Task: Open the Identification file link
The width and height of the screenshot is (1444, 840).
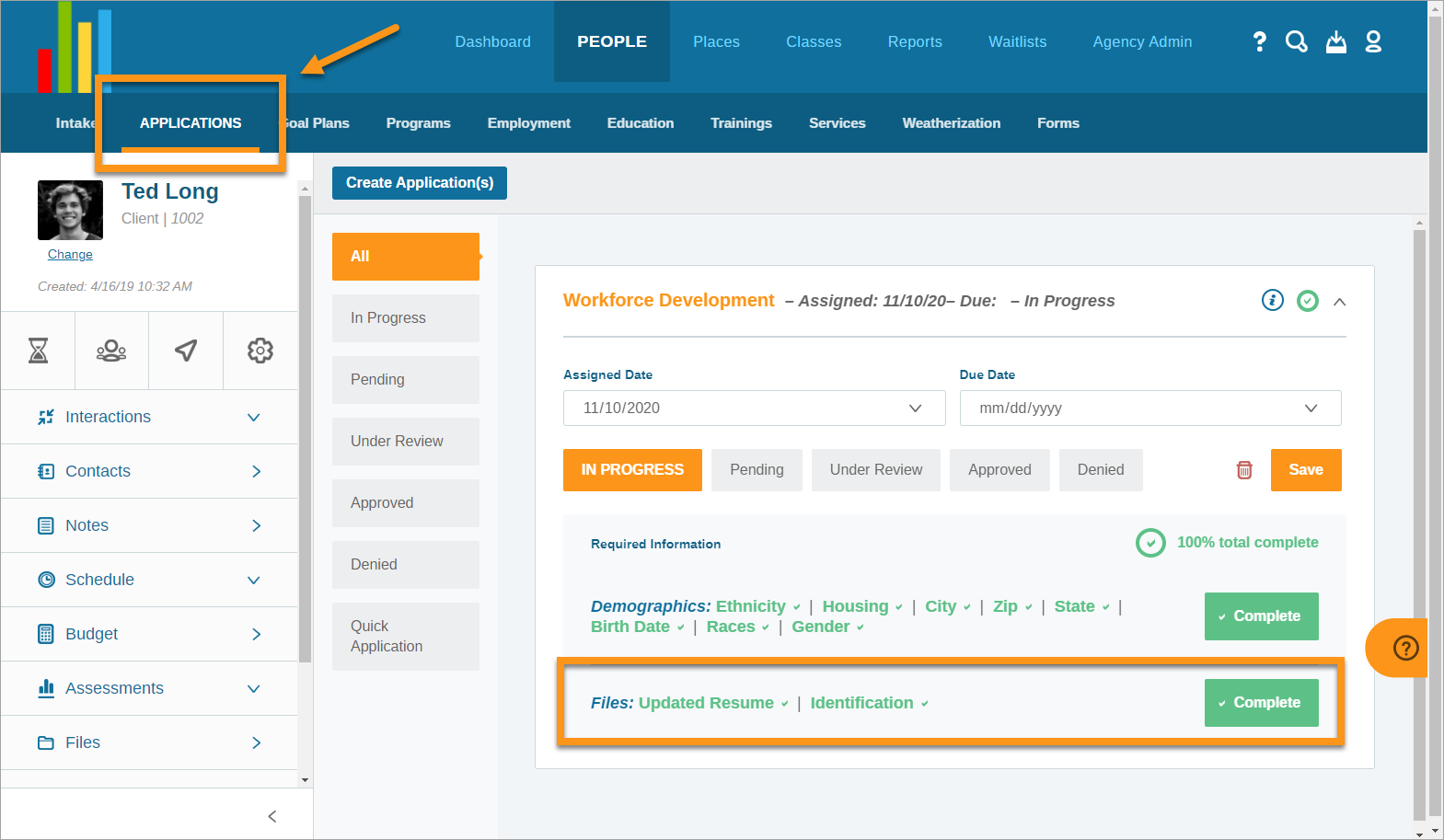Action: click(862, 703)
